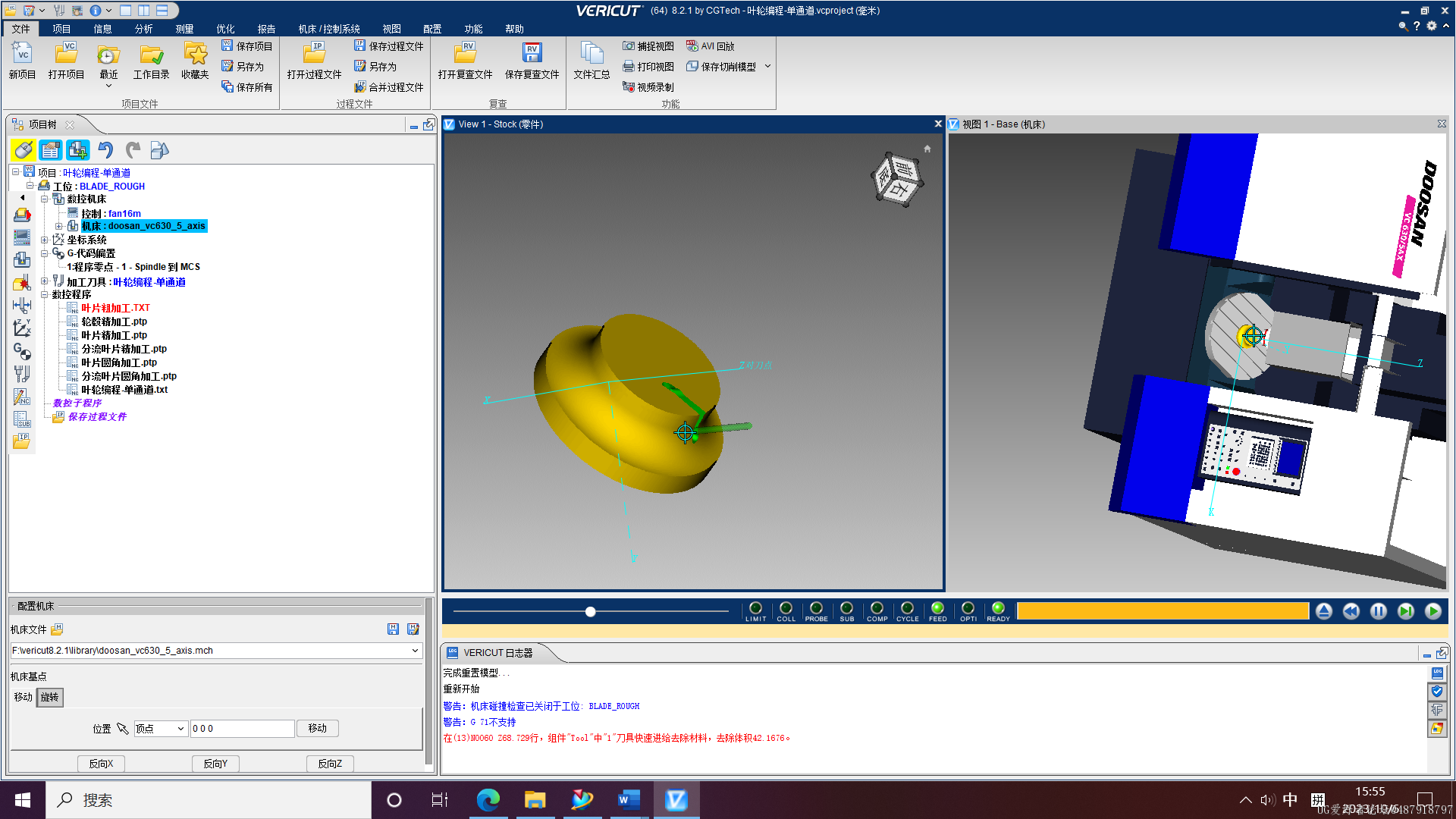The image size is (1456, 819).
Task: Expand the 最近 recent projects dropdown
Action: [108, 86]
